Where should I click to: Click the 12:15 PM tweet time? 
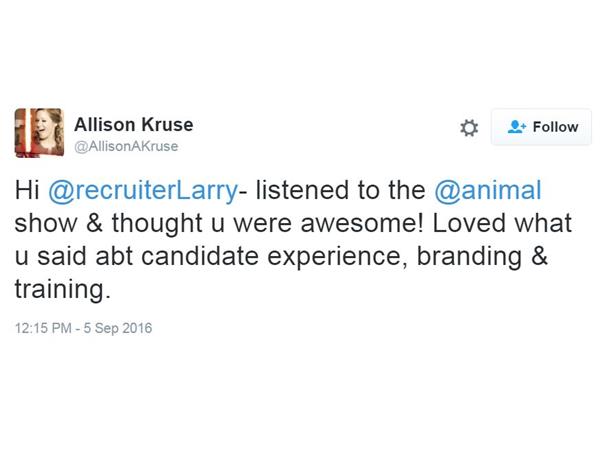[41, 328]
